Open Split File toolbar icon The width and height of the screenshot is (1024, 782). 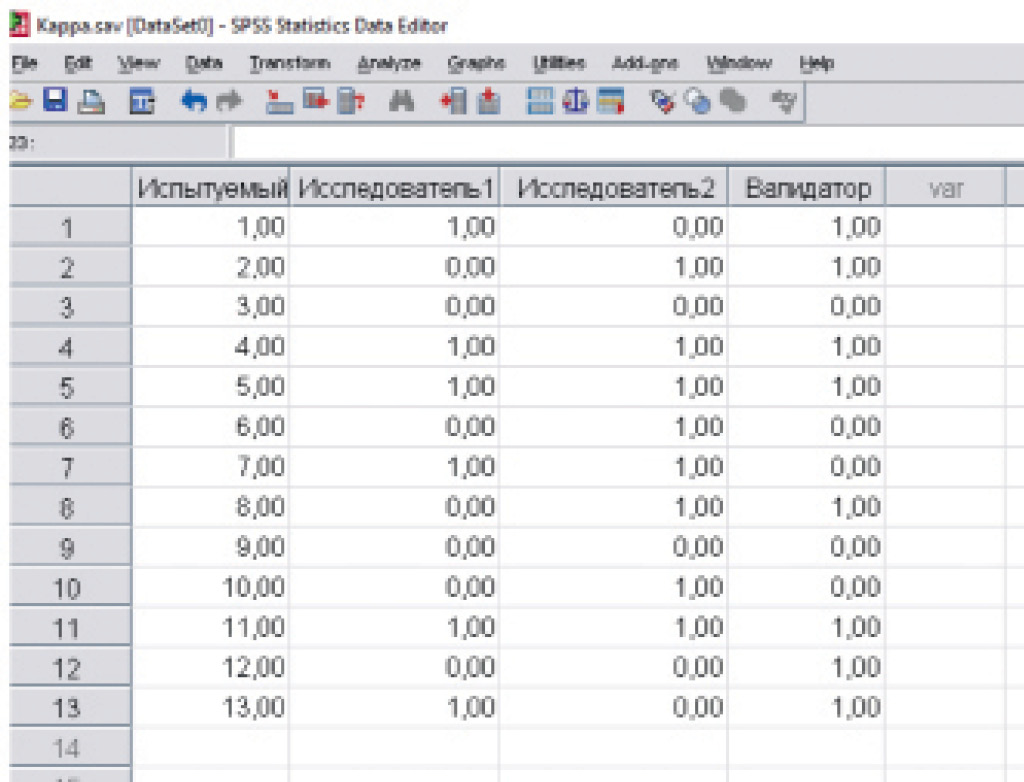[x=544, y=100]
